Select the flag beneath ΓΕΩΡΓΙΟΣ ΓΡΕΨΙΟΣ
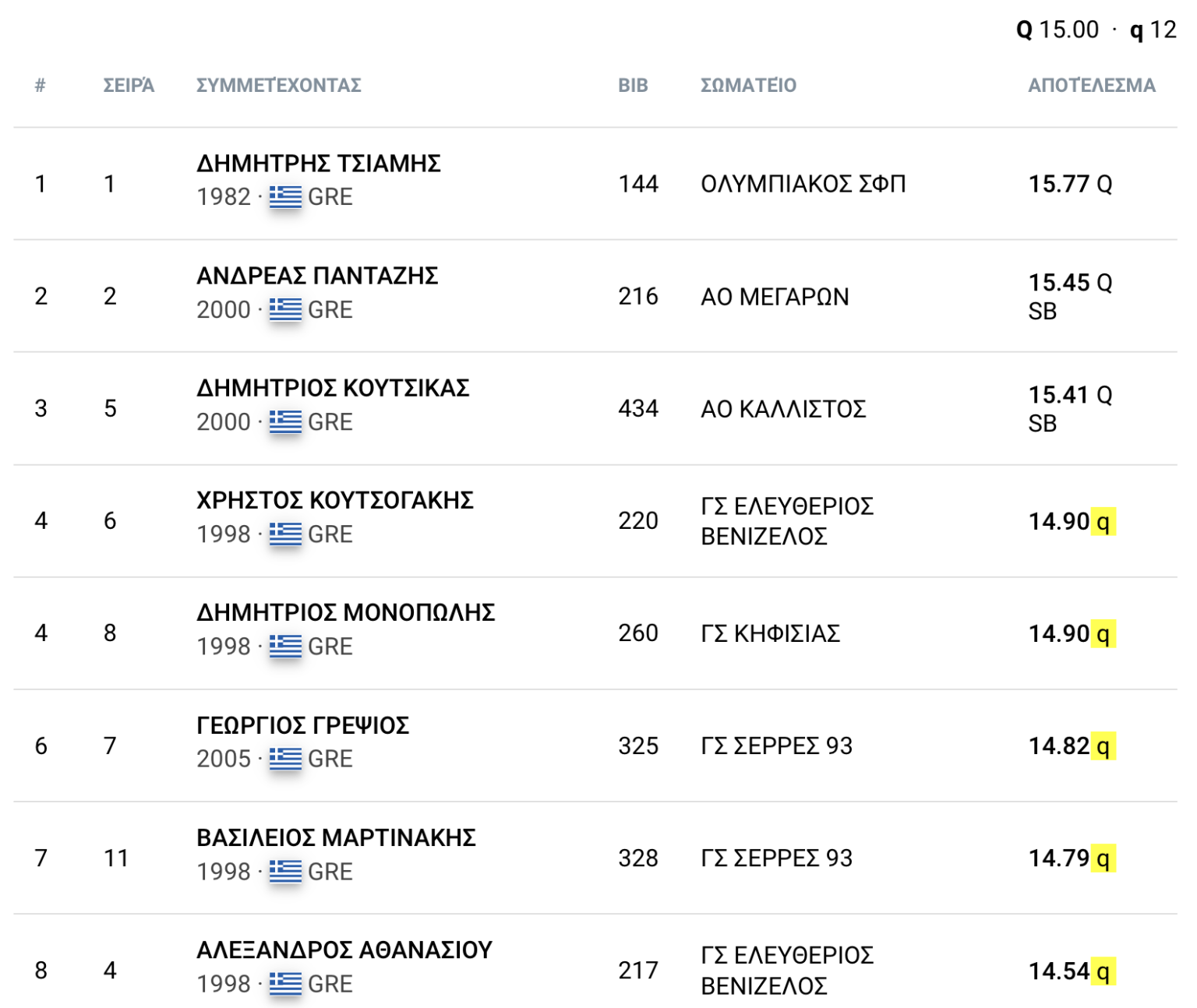Image resolution: width=1197 pixels, height=1008 pixels. click(285, 759)
